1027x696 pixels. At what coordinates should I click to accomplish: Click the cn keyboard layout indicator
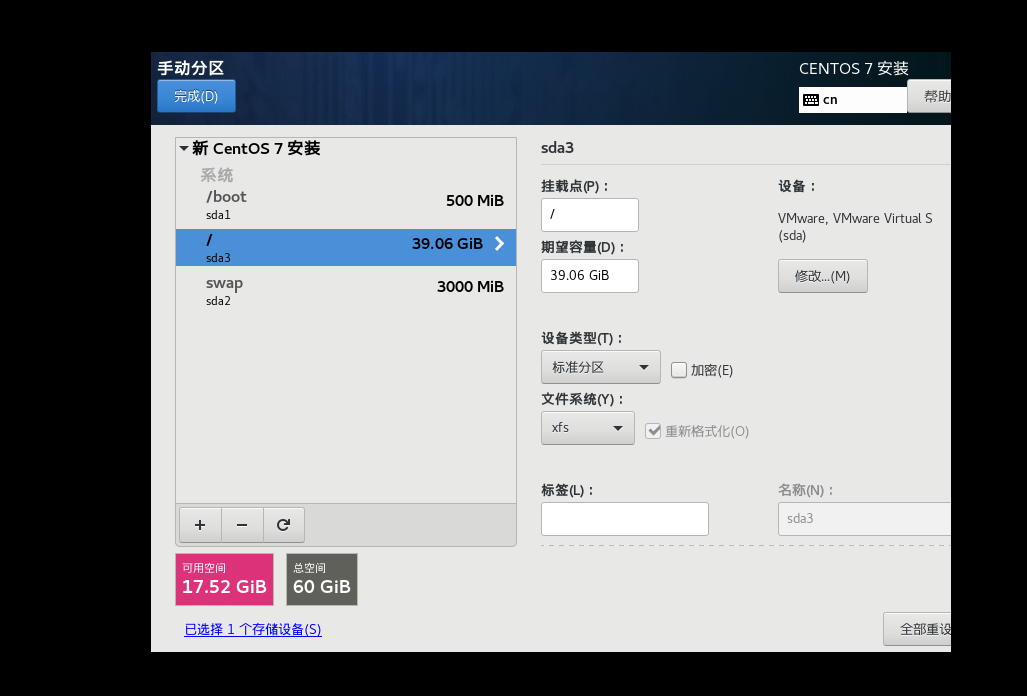(853, 100)
